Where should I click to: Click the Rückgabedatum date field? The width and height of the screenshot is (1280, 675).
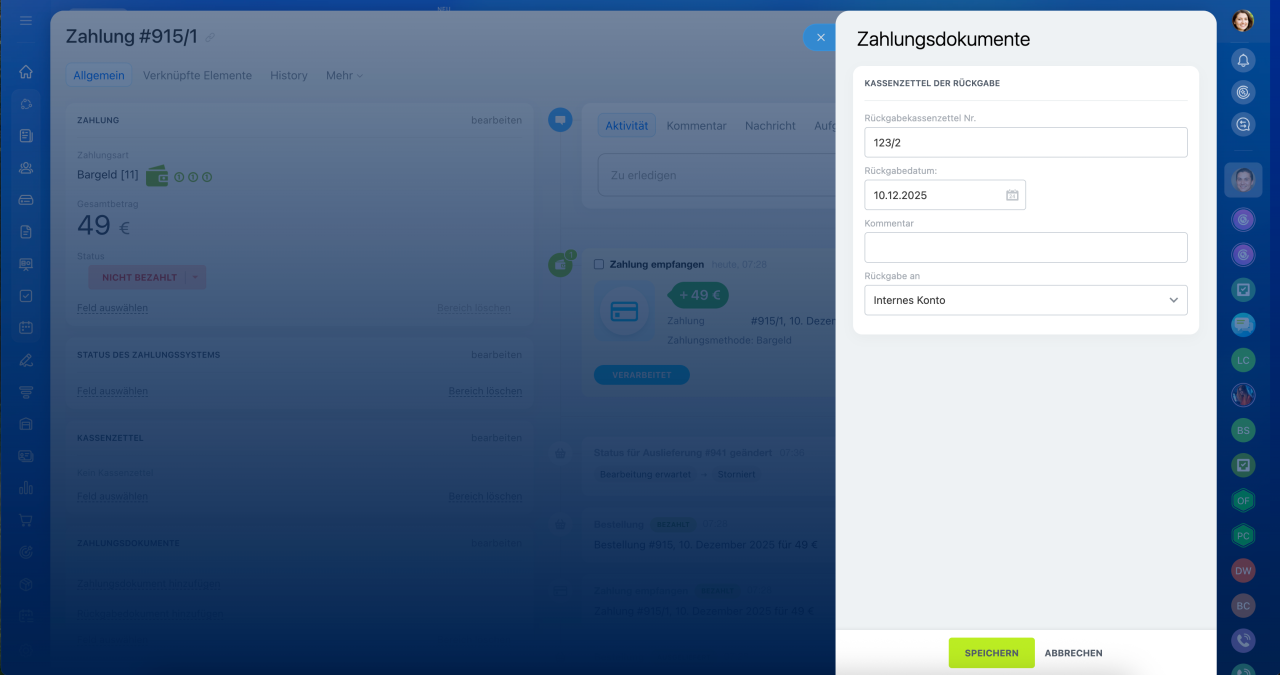(x=945, y=195)
